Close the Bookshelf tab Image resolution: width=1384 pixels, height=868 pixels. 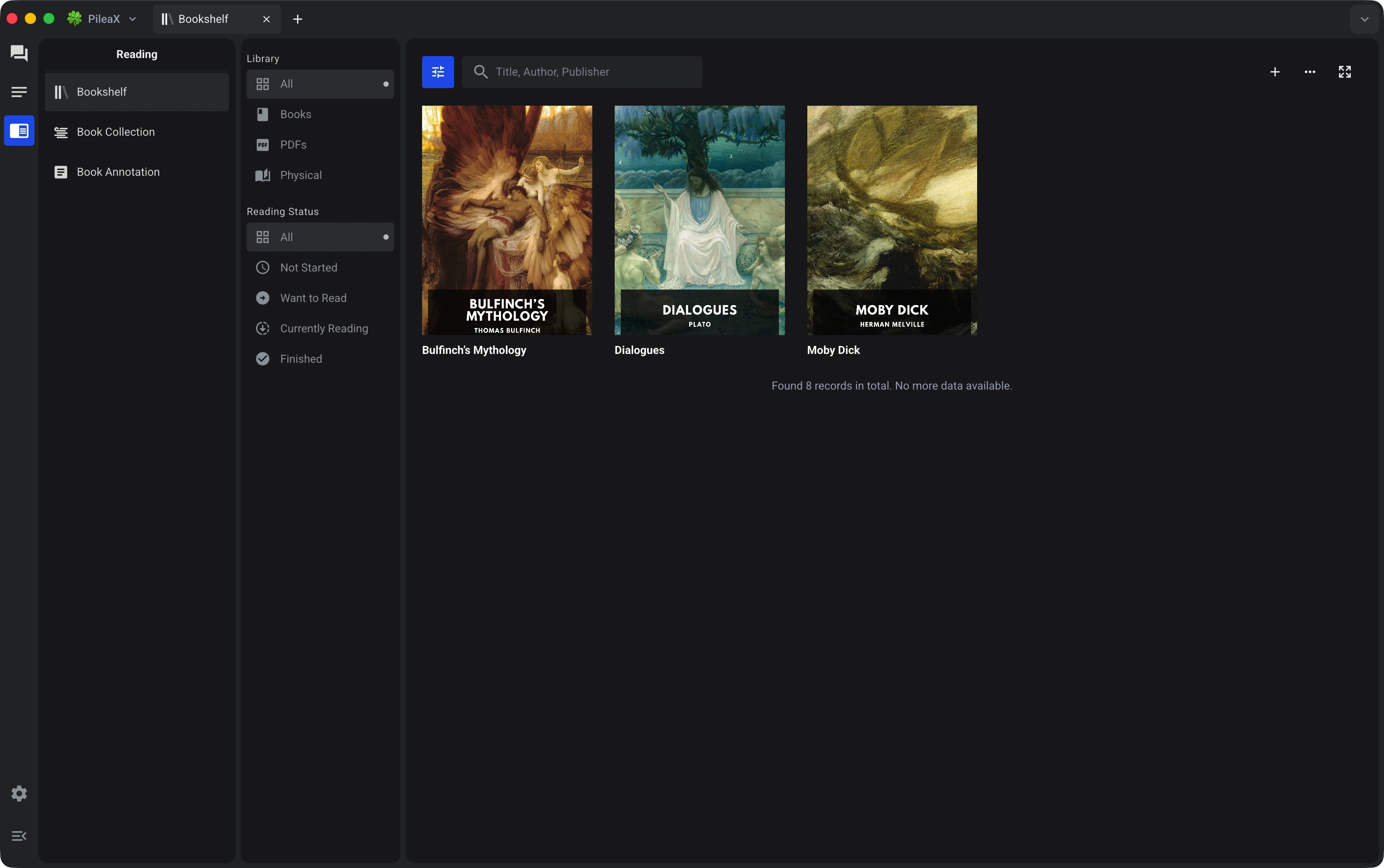(266, 19)
